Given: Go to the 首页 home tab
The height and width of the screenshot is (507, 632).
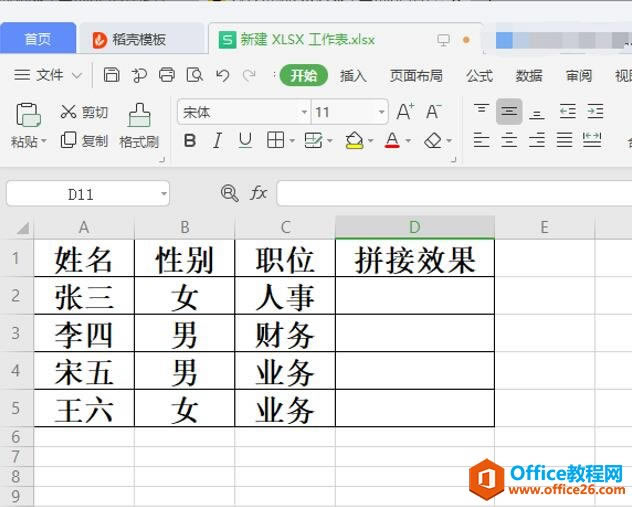Looking at the screenshot, I should click(38, 39).
